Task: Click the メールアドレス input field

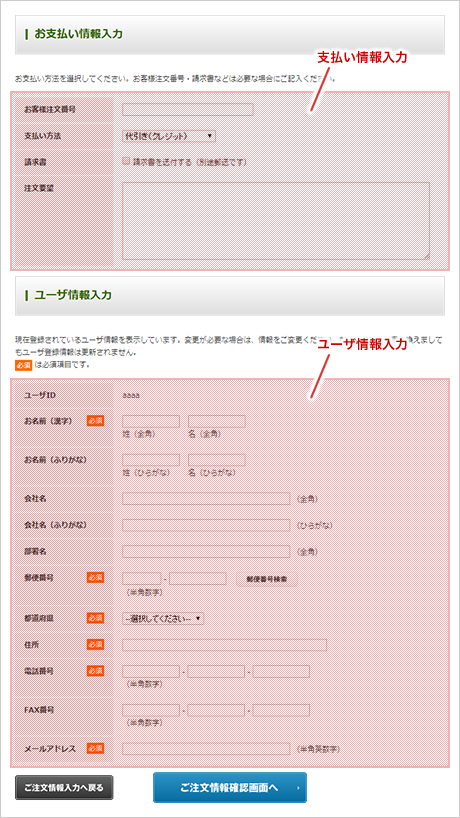Action: click(206, 749)
